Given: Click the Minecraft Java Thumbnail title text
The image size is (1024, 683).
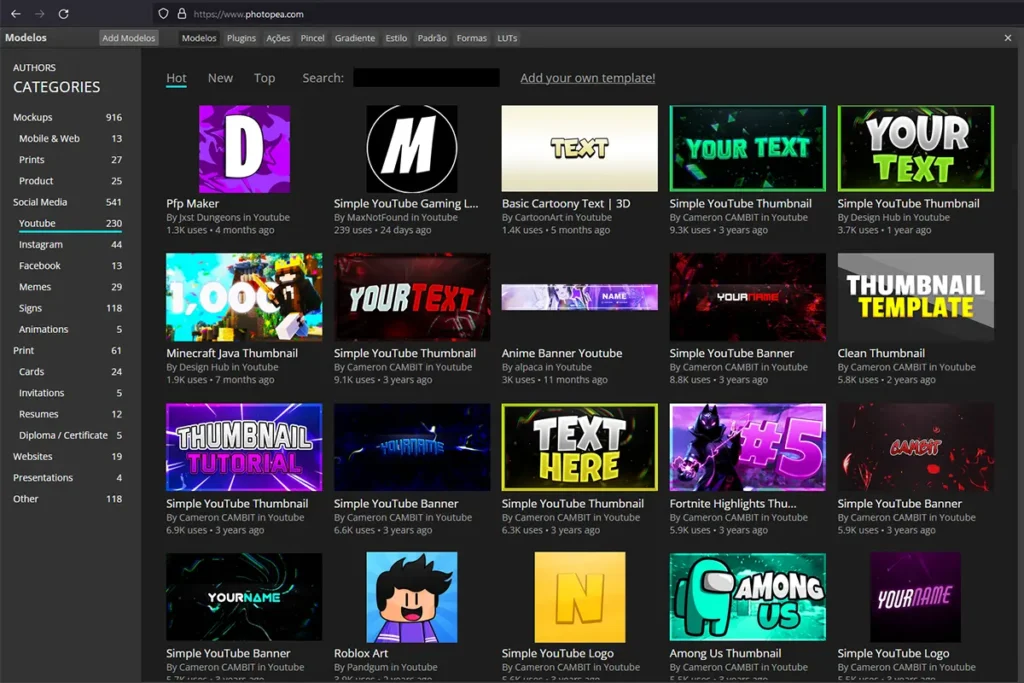Looking at the screenshot, I should (232, 353).
